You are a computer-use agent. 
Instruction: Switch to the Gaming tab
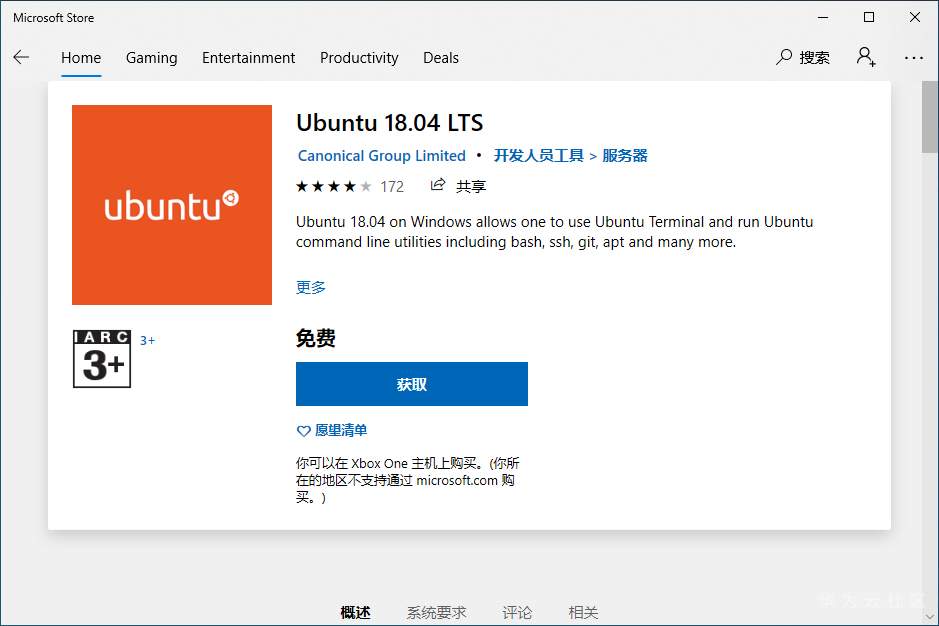152,58
